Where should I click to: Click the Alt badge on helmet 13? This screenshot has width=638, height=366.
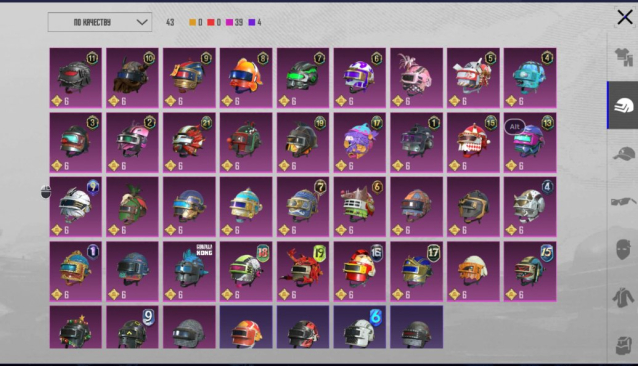coord(515,127)
